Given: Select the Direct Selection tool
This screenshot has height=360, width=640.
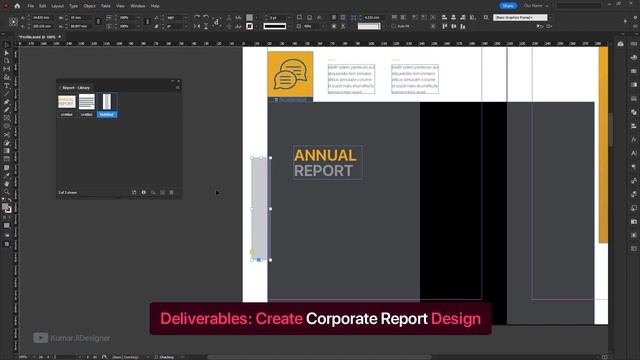Looking at the screenshot, I should (x=7, y=53).
